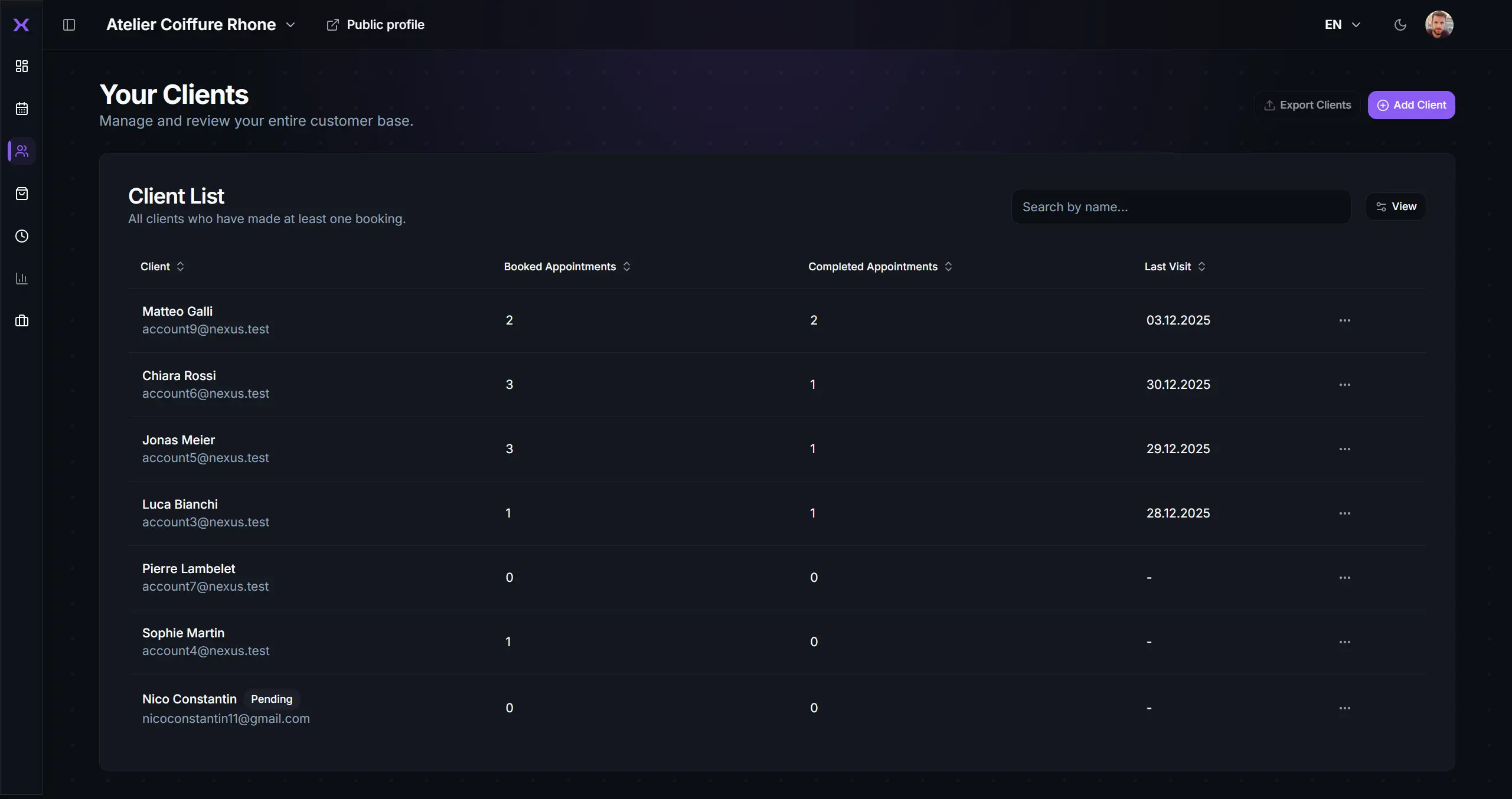This screenshot has height=799, width=1512.
Task: Open the EN language dropdown
Action: click(x=1341, y=24)
